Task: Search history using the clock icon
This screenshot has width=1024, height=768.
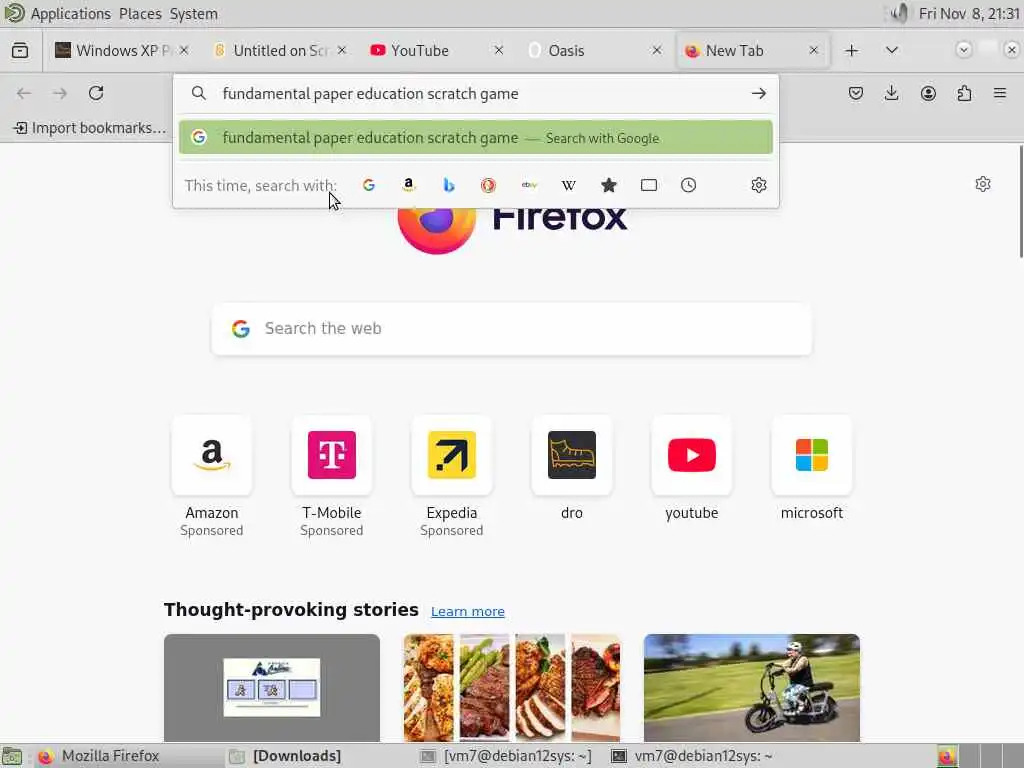Action: [688, 185]
